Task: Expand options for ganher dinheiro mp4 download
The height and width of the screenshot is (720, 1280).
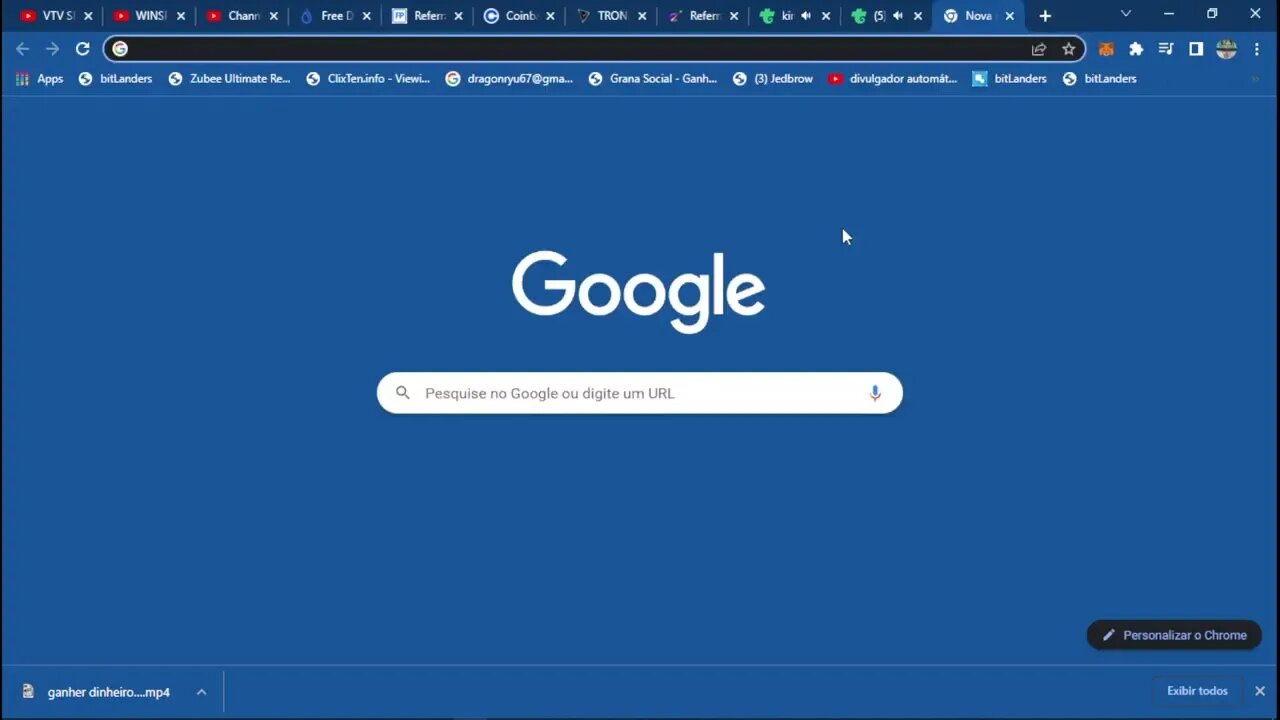Action: point(201,692)
